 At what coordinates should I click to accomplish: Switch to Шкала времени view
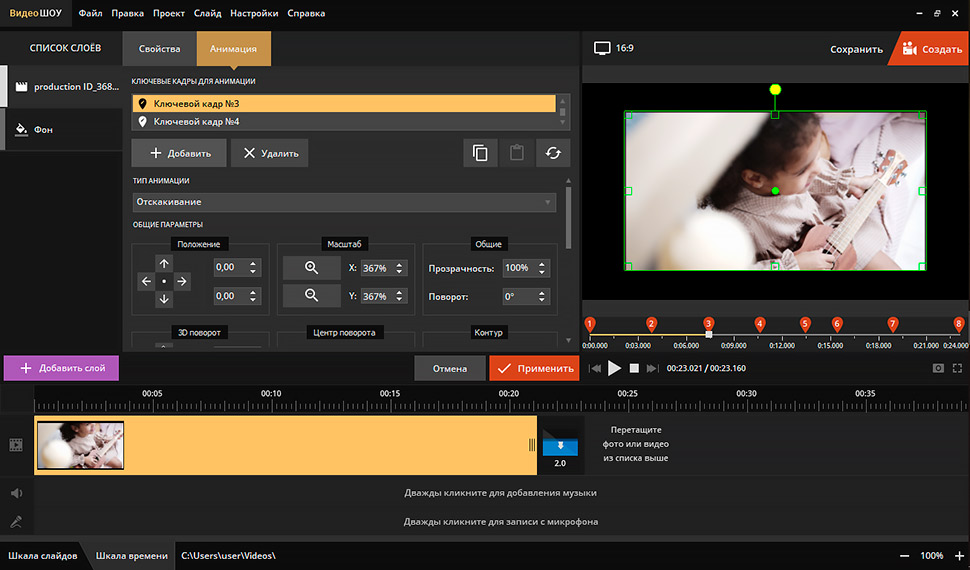coord(131,556)
